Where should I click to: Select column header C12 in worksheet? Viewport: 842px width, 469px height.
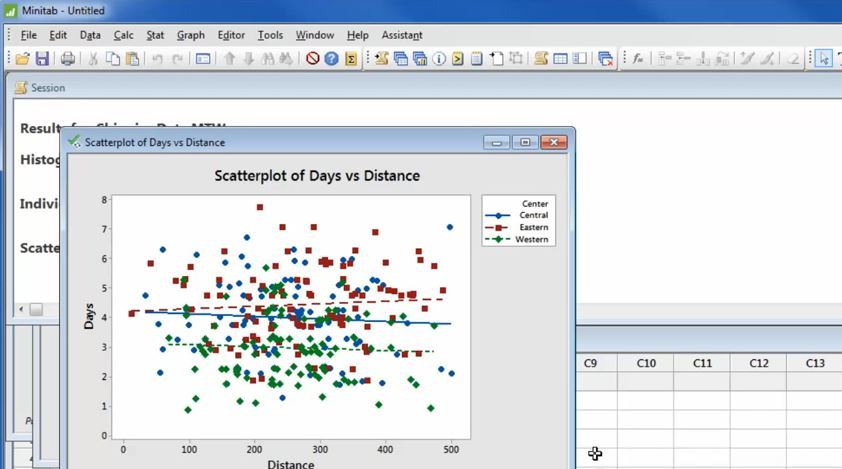coord(759,363)
